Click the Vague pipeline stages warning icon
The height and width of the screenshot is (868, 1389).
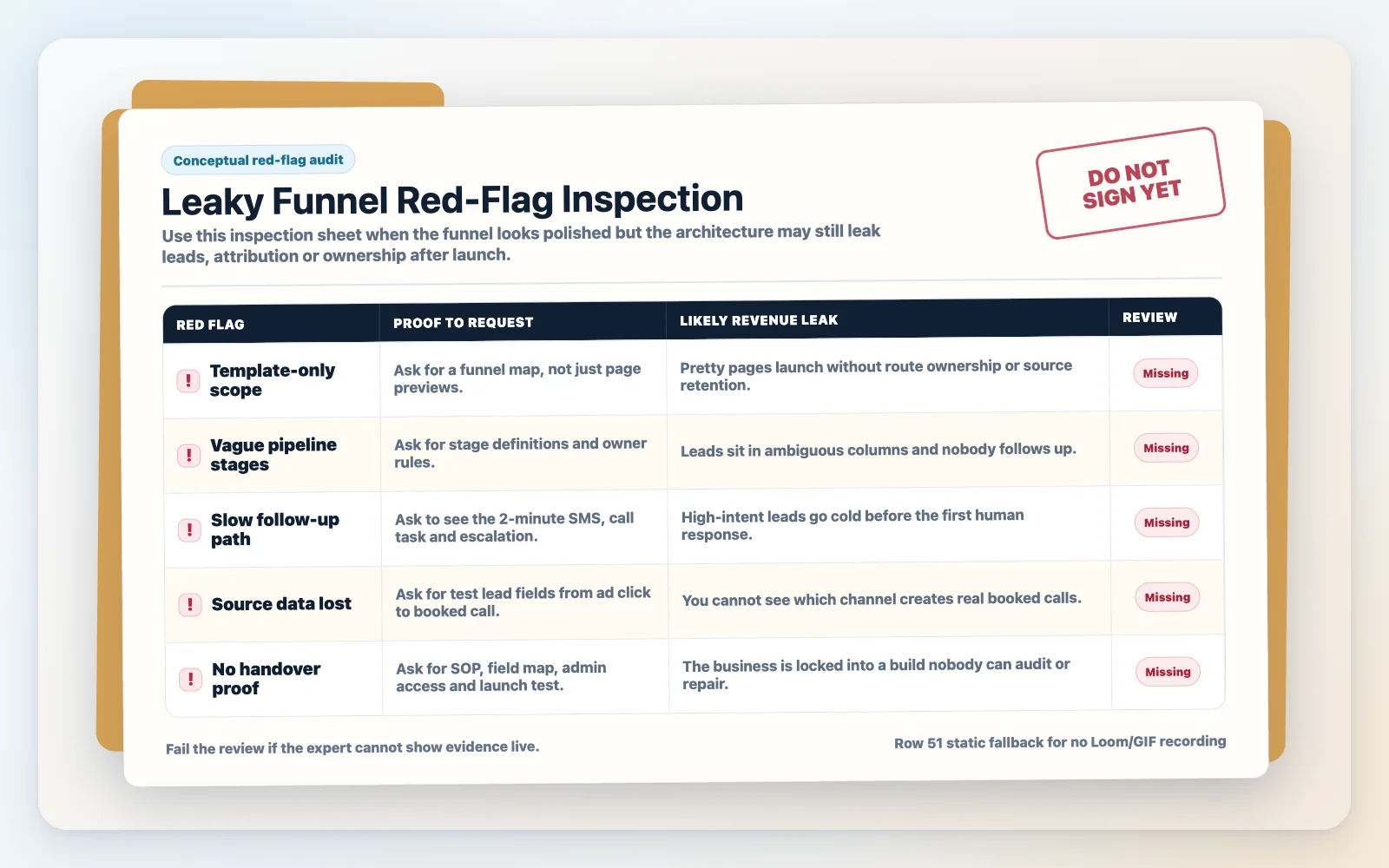point(188,456)
